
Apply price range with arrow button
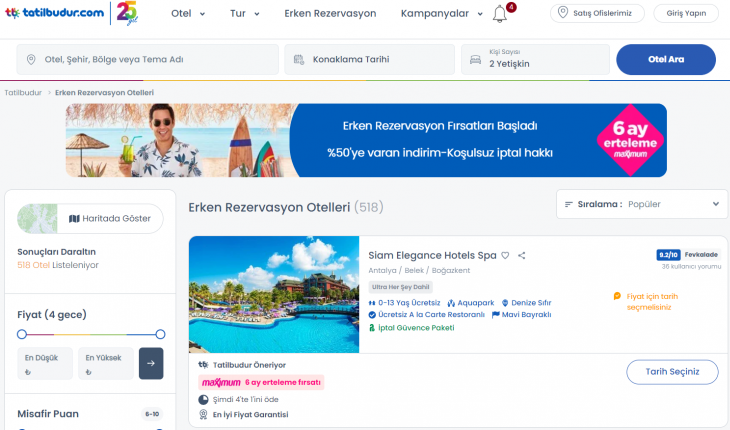coord(151,363)
